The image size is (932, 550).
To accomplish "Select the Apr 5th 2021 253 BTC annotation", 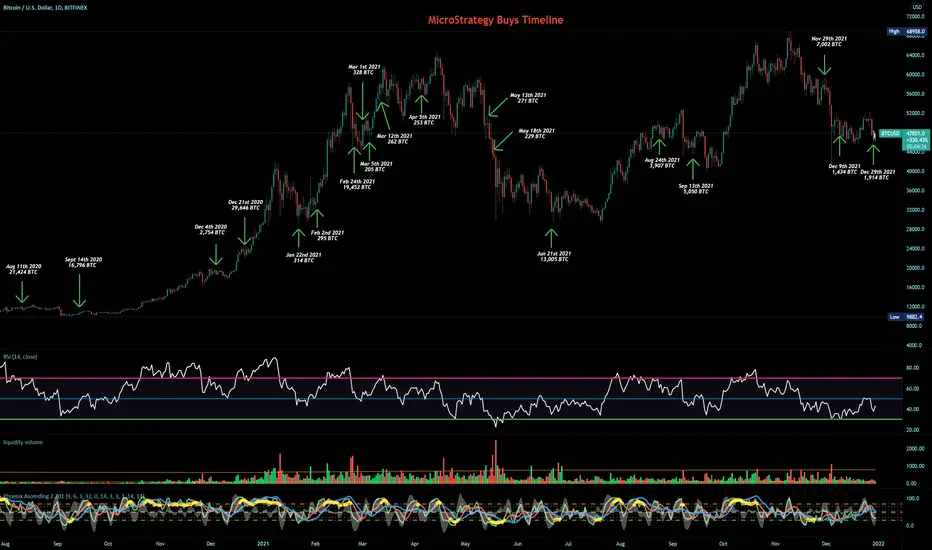I will coord(424,120).
